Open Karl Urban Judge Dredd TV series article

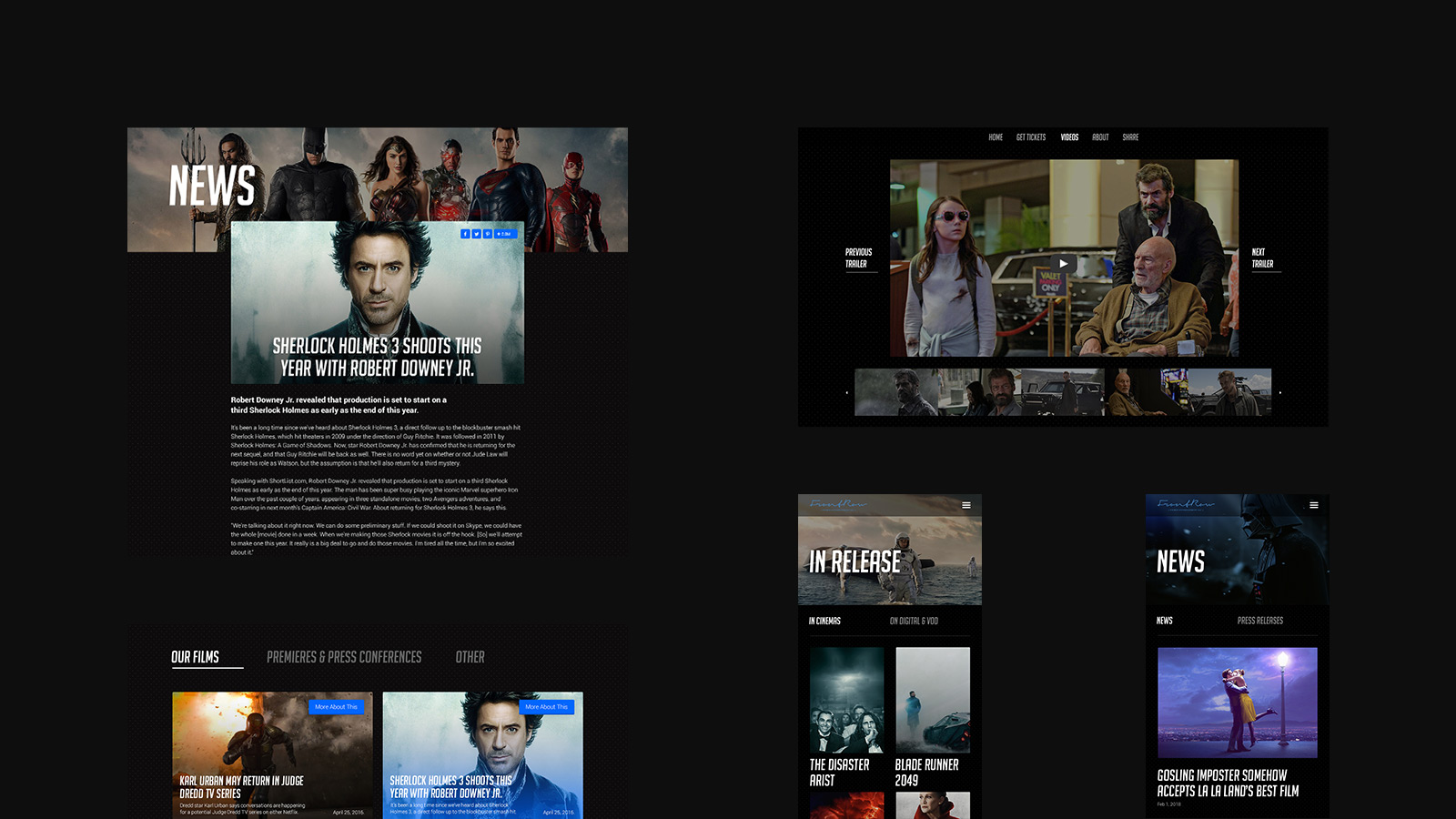(x=241, y=787)
